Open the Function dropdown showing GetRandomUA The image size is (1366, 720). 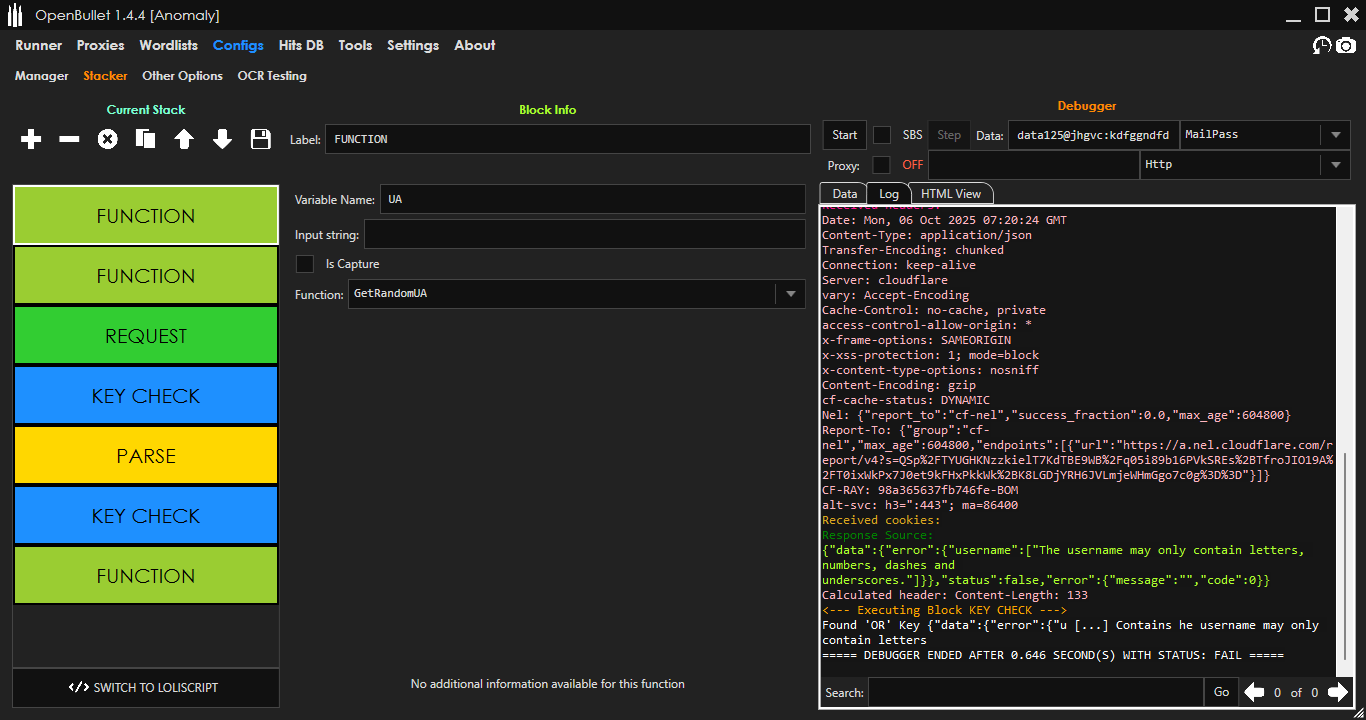click(x=790, y=294)
